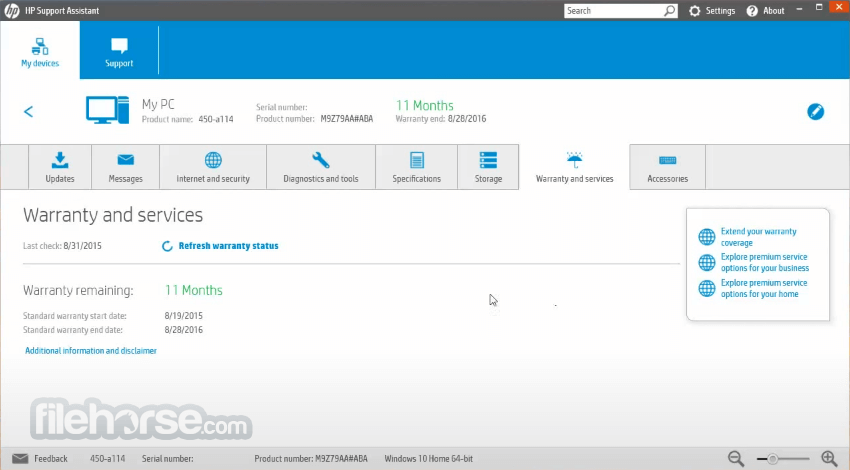Zoom out using the minus magnifier
Viewport: 850px width, 470px height.
click(x=736, y=459)
